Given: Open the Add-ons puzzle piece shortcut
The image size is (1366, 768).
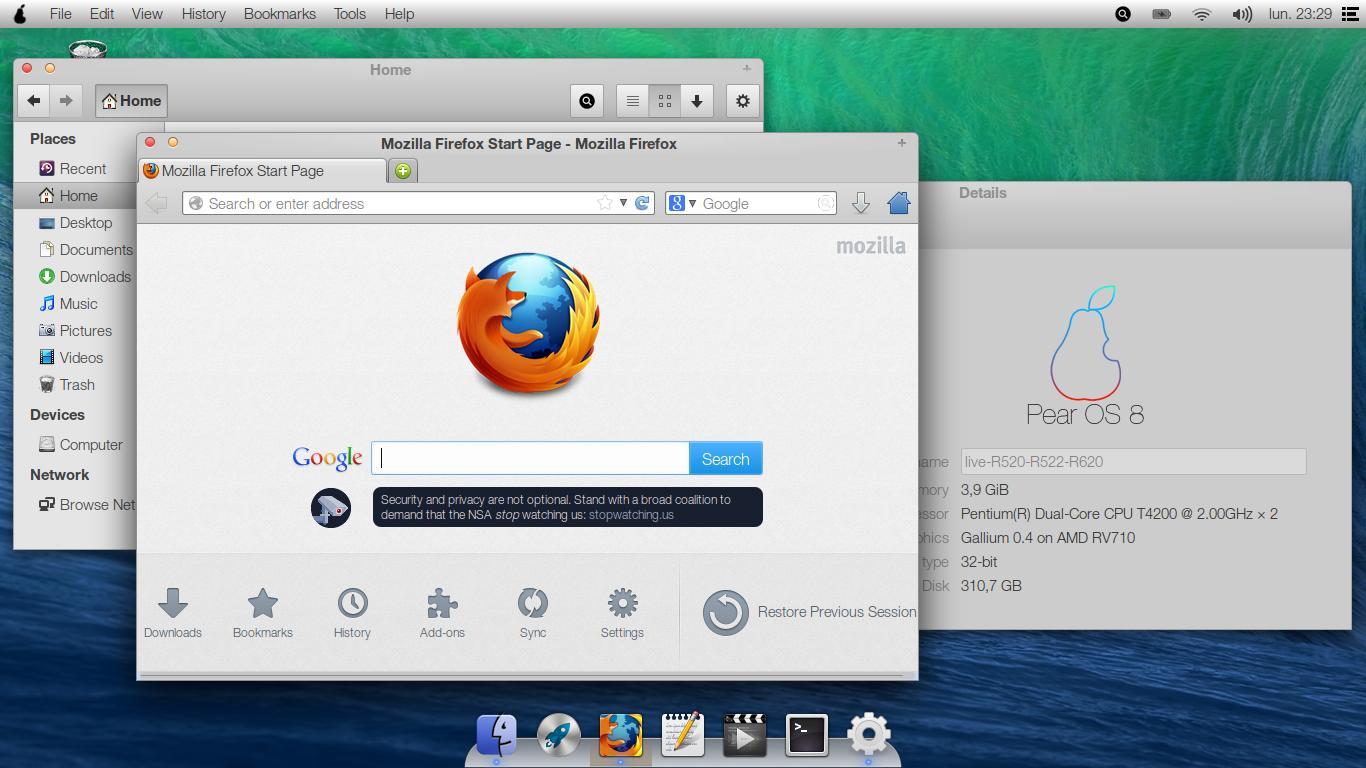Looking at the screenshot, I should coord(442,612).
